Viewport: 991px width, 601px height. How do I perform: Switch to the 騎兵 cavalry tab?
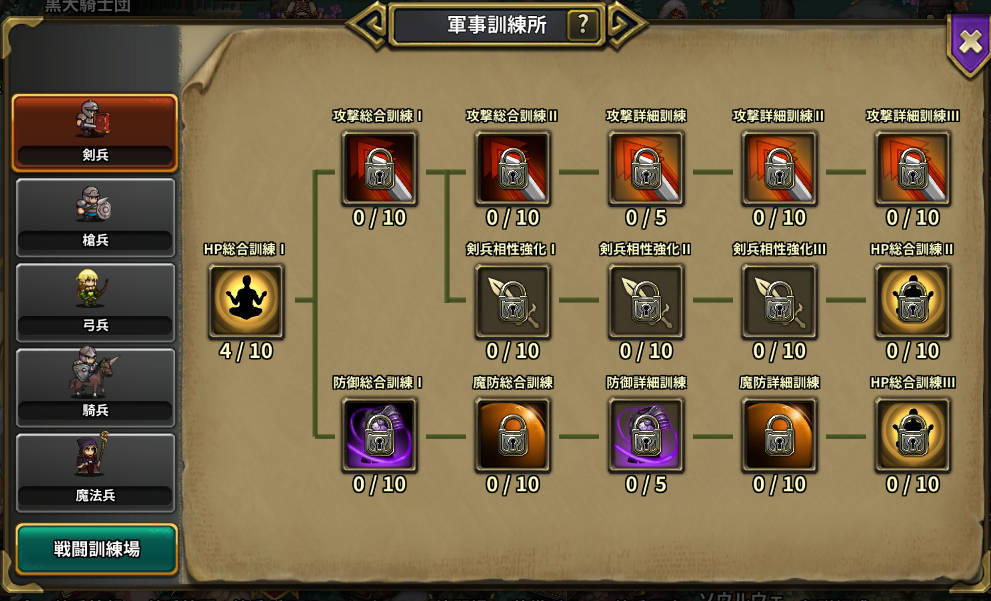click(x=95, y=387)
